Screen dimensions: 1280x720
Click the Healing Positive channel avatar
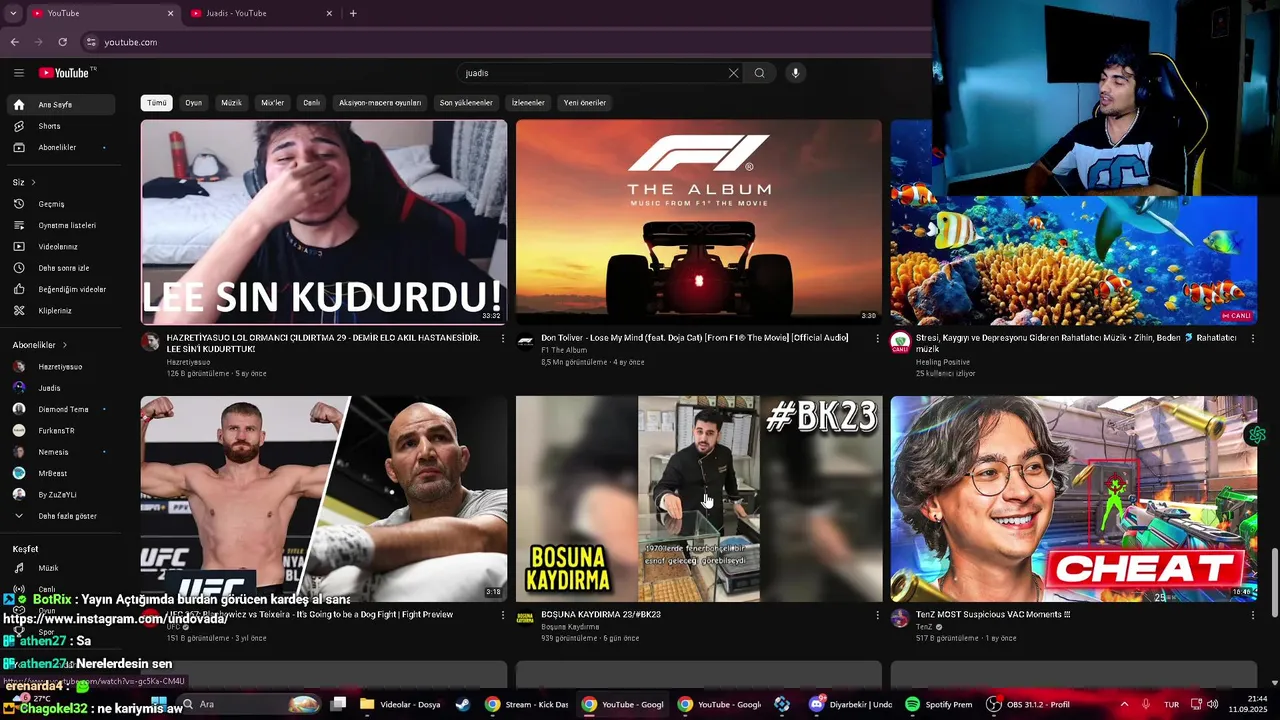(x=900, y=342)
